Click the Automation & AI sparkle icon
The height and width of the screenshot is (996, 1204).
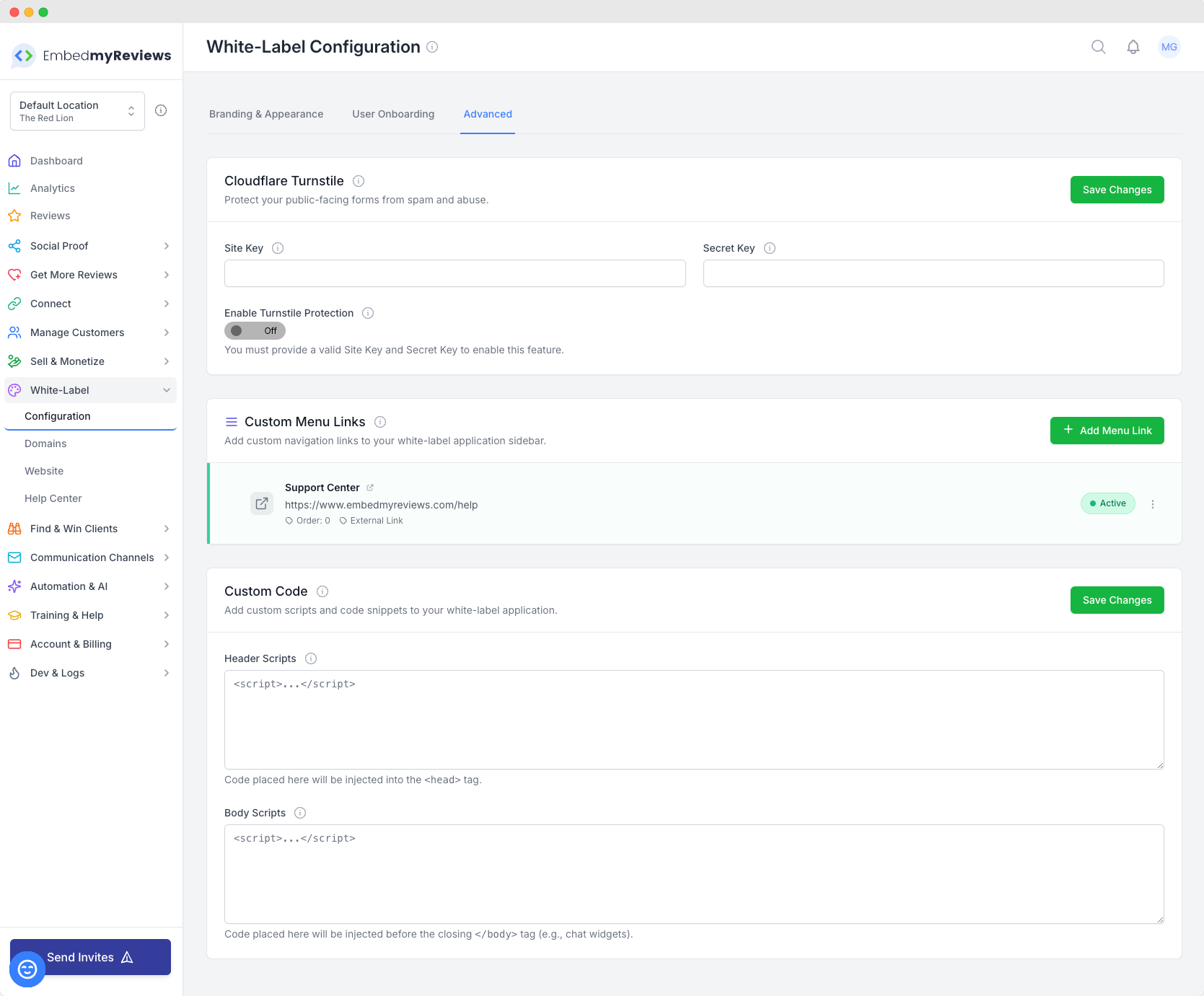click(x=14, y=586)
